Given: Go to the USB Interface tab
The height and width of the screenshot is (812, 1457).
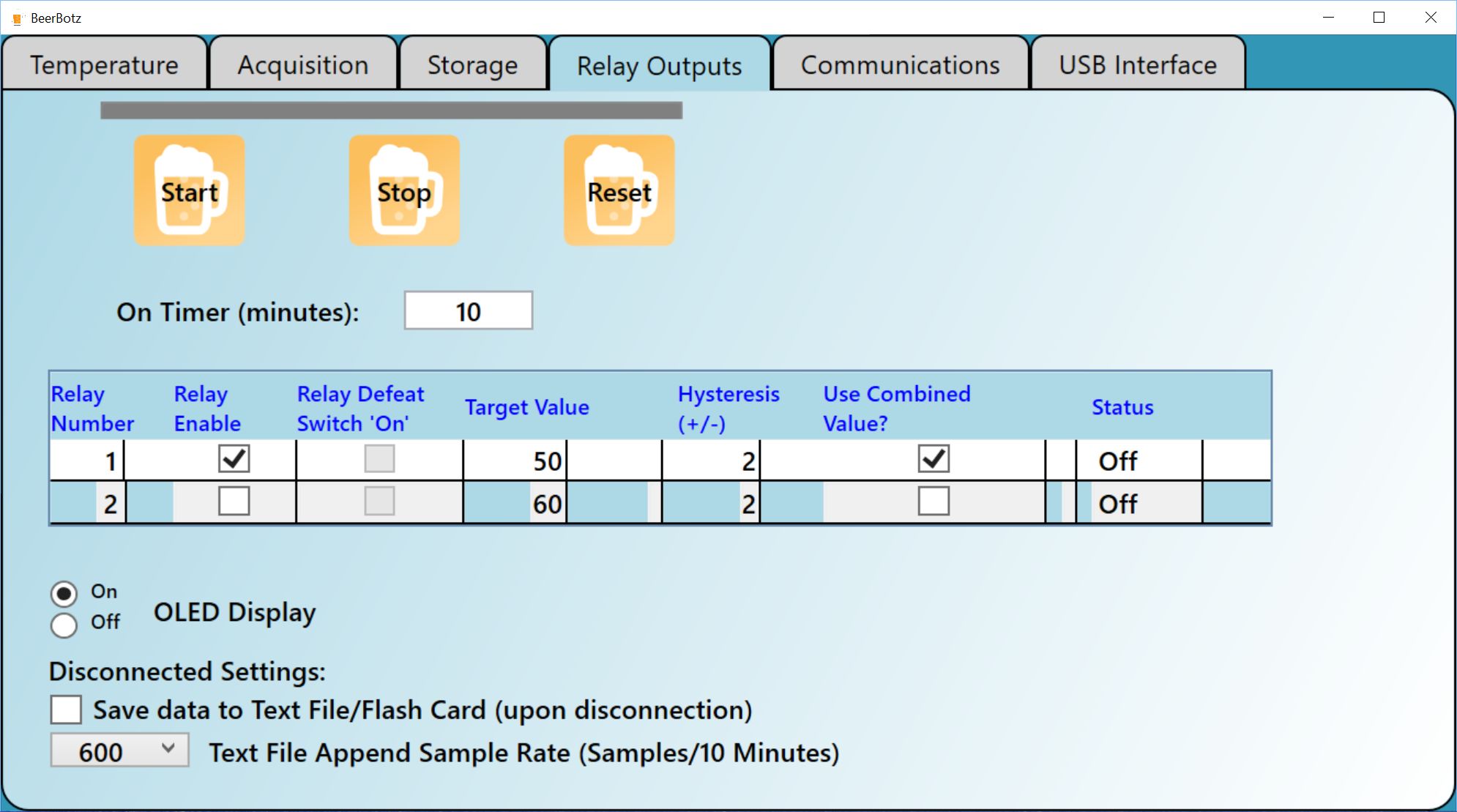Looking at the screenshot, I should click(1138, 64).
